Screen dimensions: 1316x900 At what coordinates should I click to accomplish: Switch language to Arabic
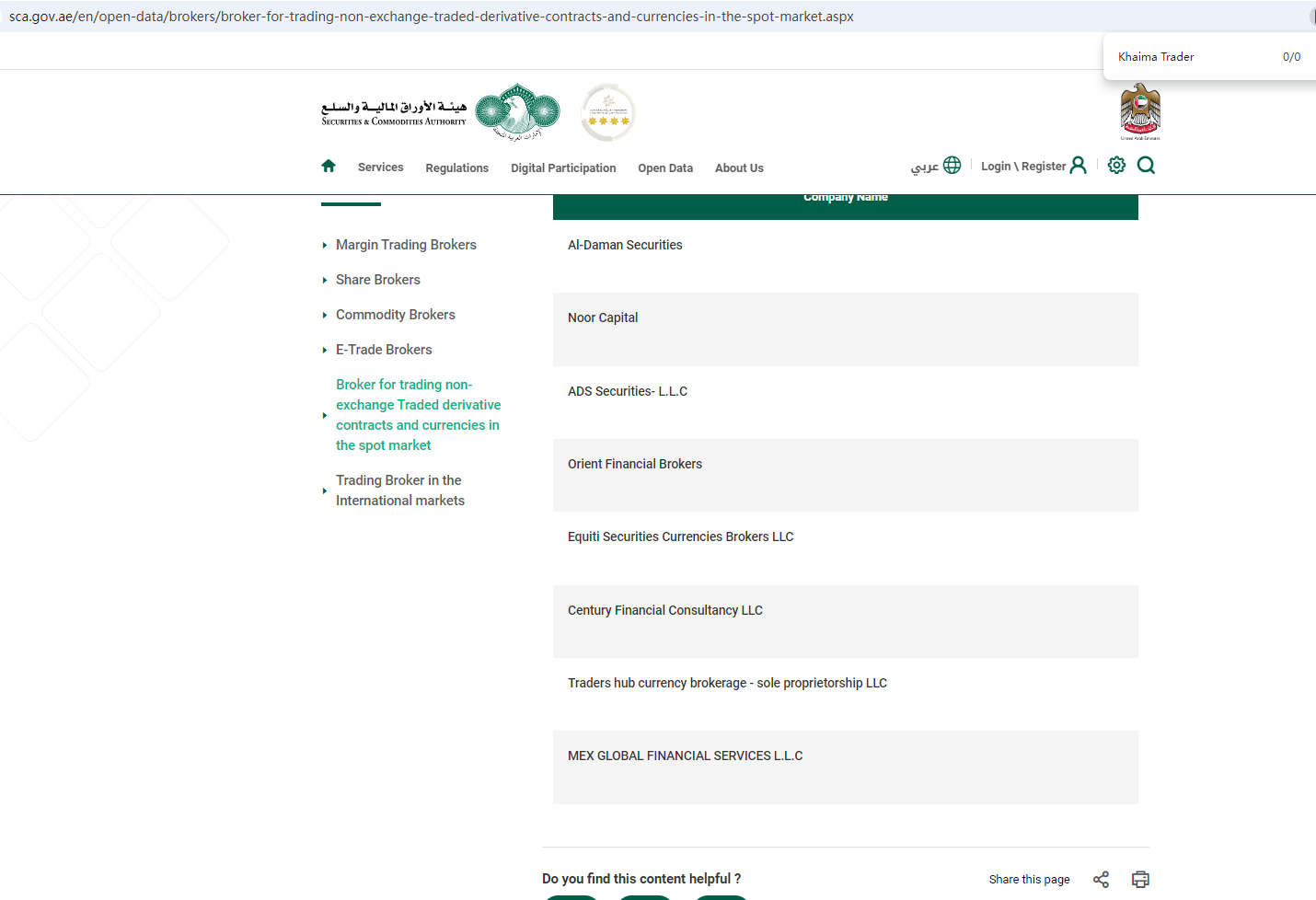(925, 167)
